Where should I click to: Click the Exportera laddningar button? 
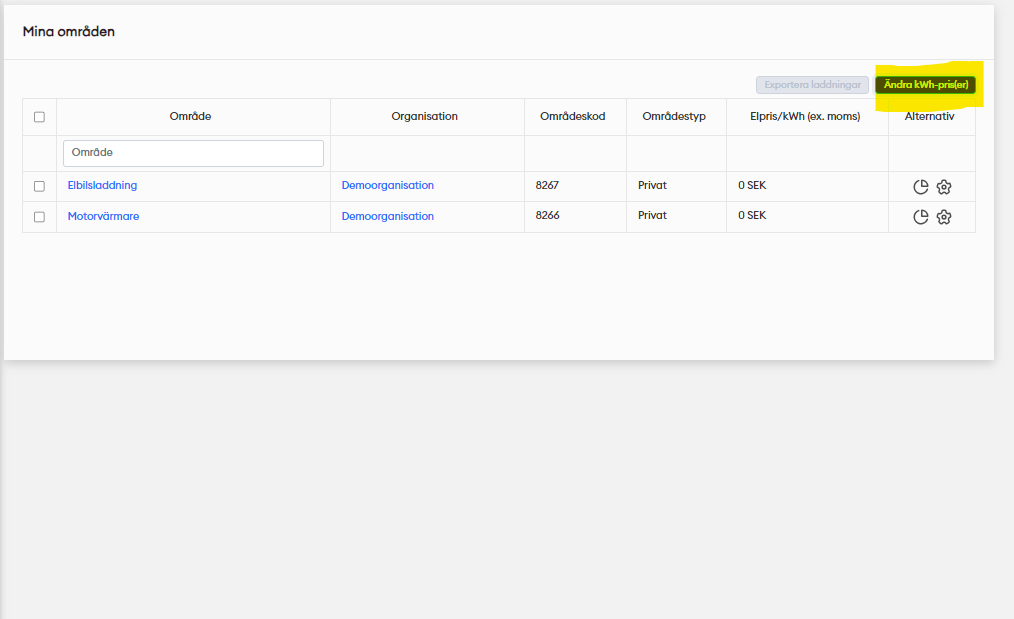[x=812, y=85]
